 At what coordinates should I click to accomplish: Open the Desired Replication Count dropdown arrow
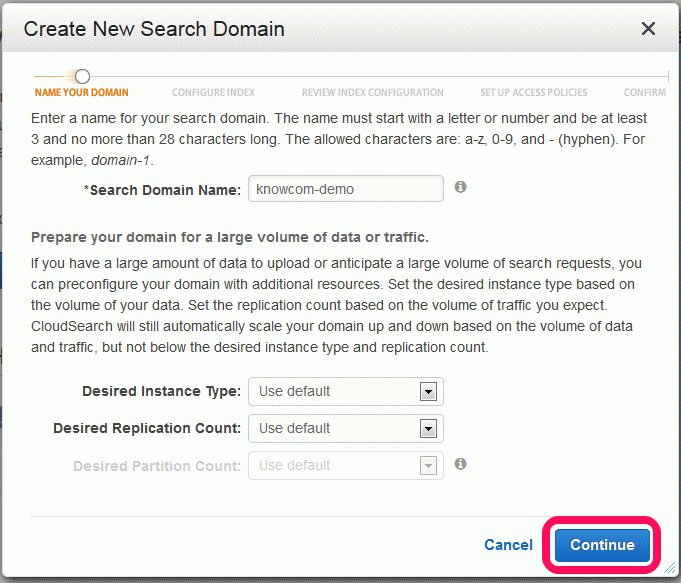pyautogui.click(x=428, y=429)
